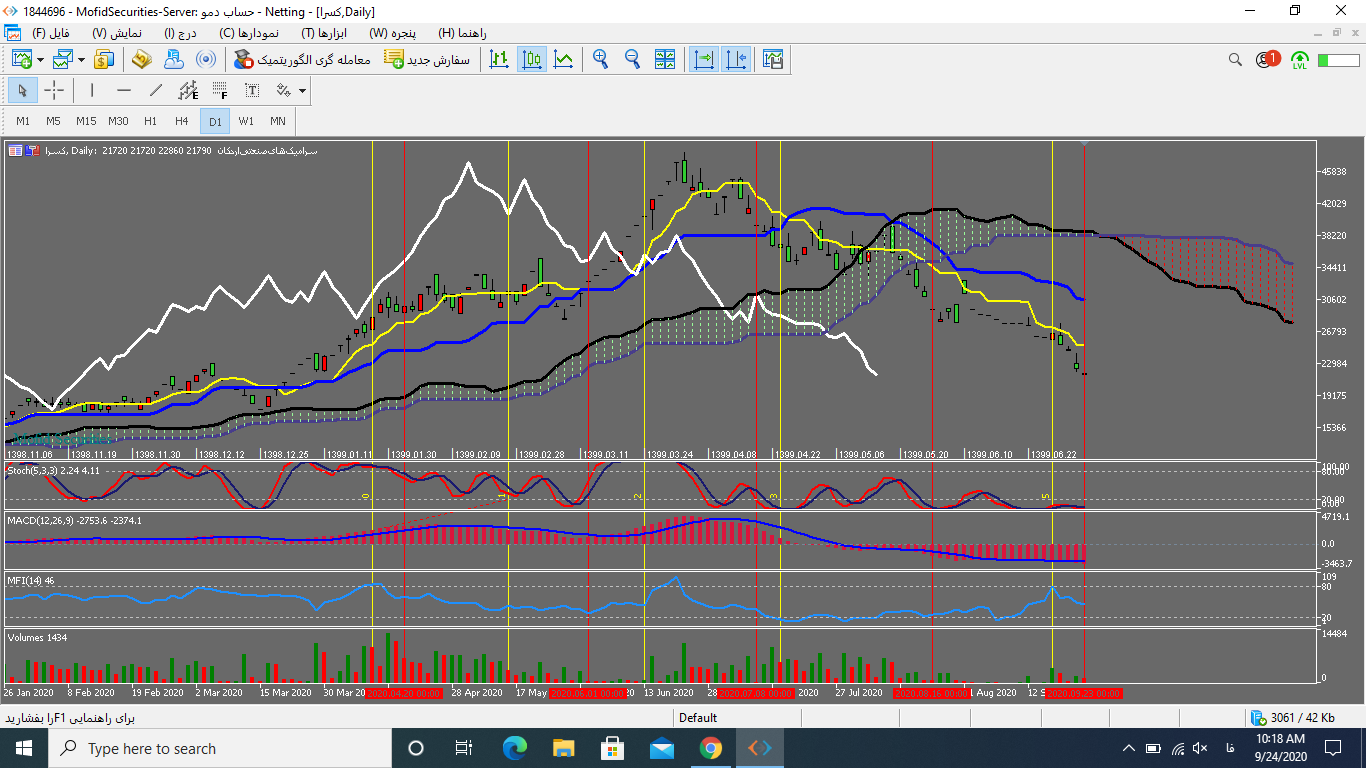Select M15 timeframe
The height and width of the screenshot is (768, 1366).
pos(86,121)
